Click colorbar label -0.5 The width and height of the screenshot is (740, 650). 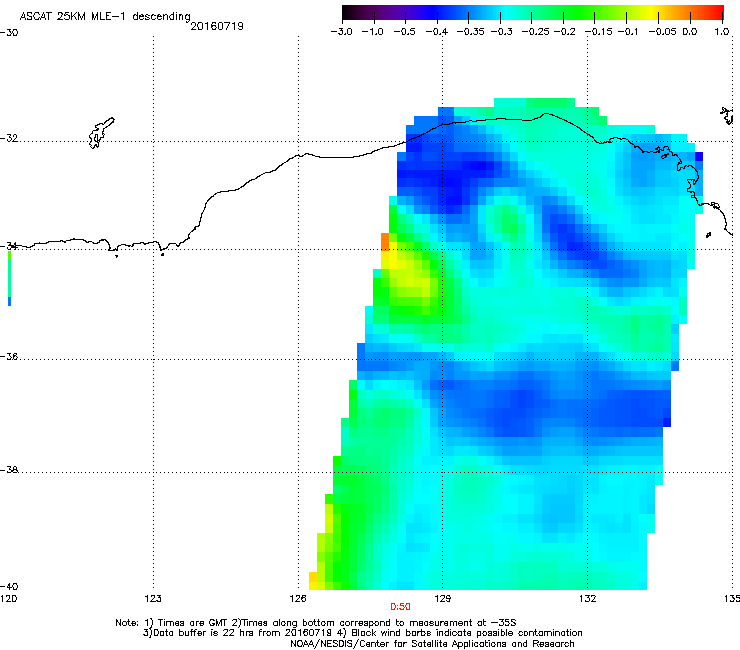[x=404, y=32]
